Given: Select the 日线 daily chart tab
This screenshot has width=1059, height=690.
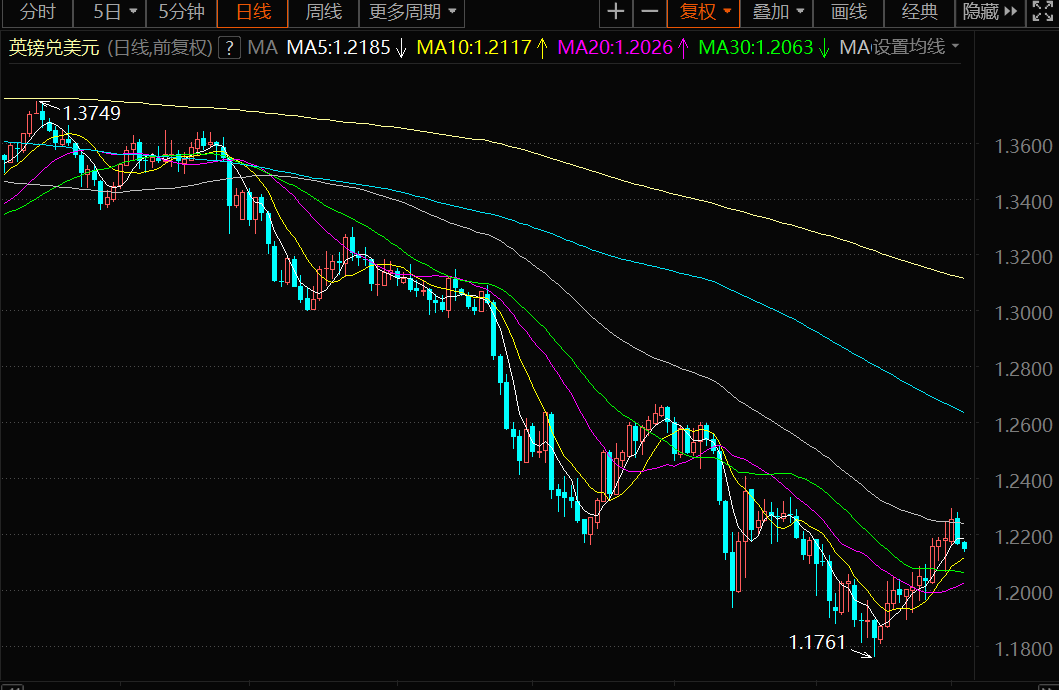Looking at the screenshot, I should [253, 12].
